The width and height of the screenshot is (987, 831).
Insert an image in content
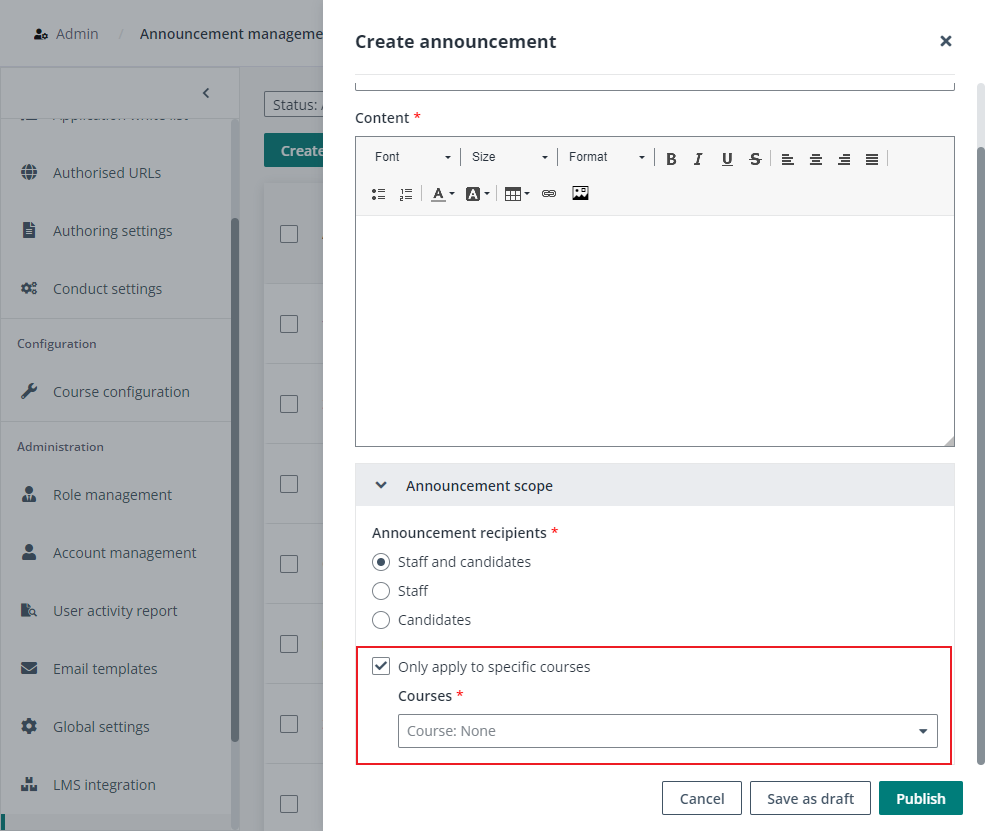tap(580, 193)
